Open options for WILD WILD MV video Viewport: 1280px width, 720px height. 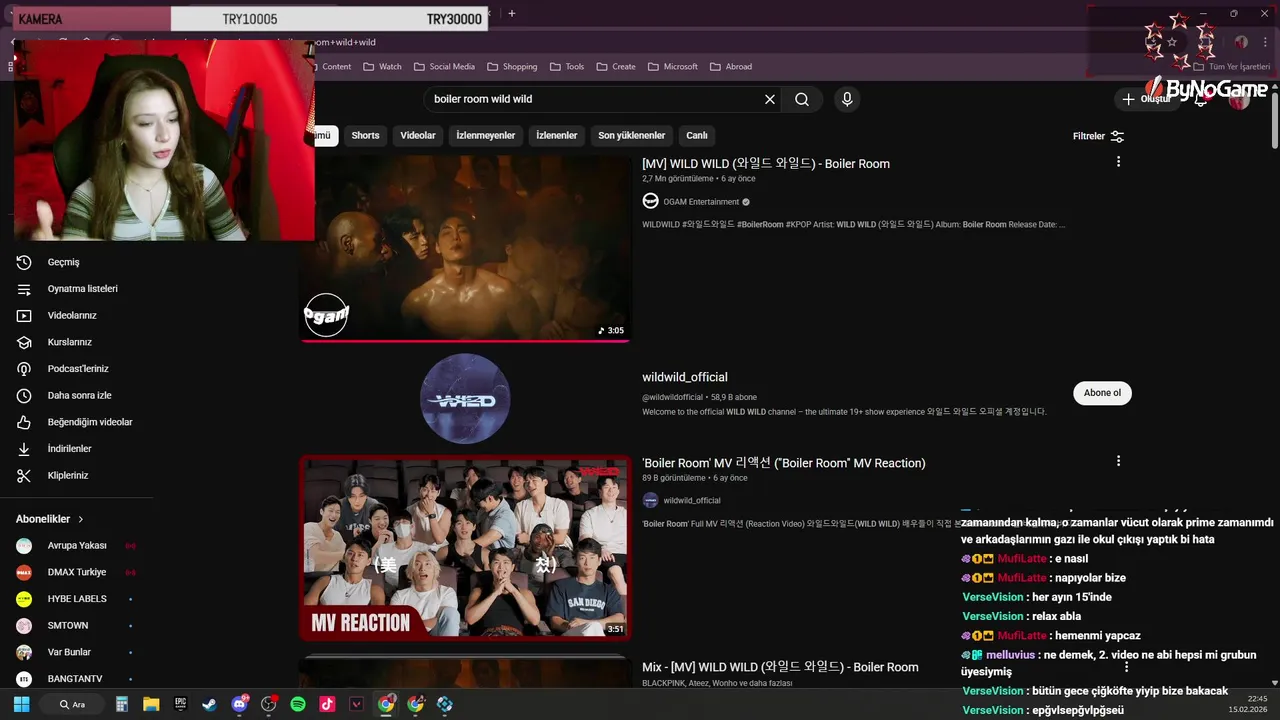point(1118,161)
